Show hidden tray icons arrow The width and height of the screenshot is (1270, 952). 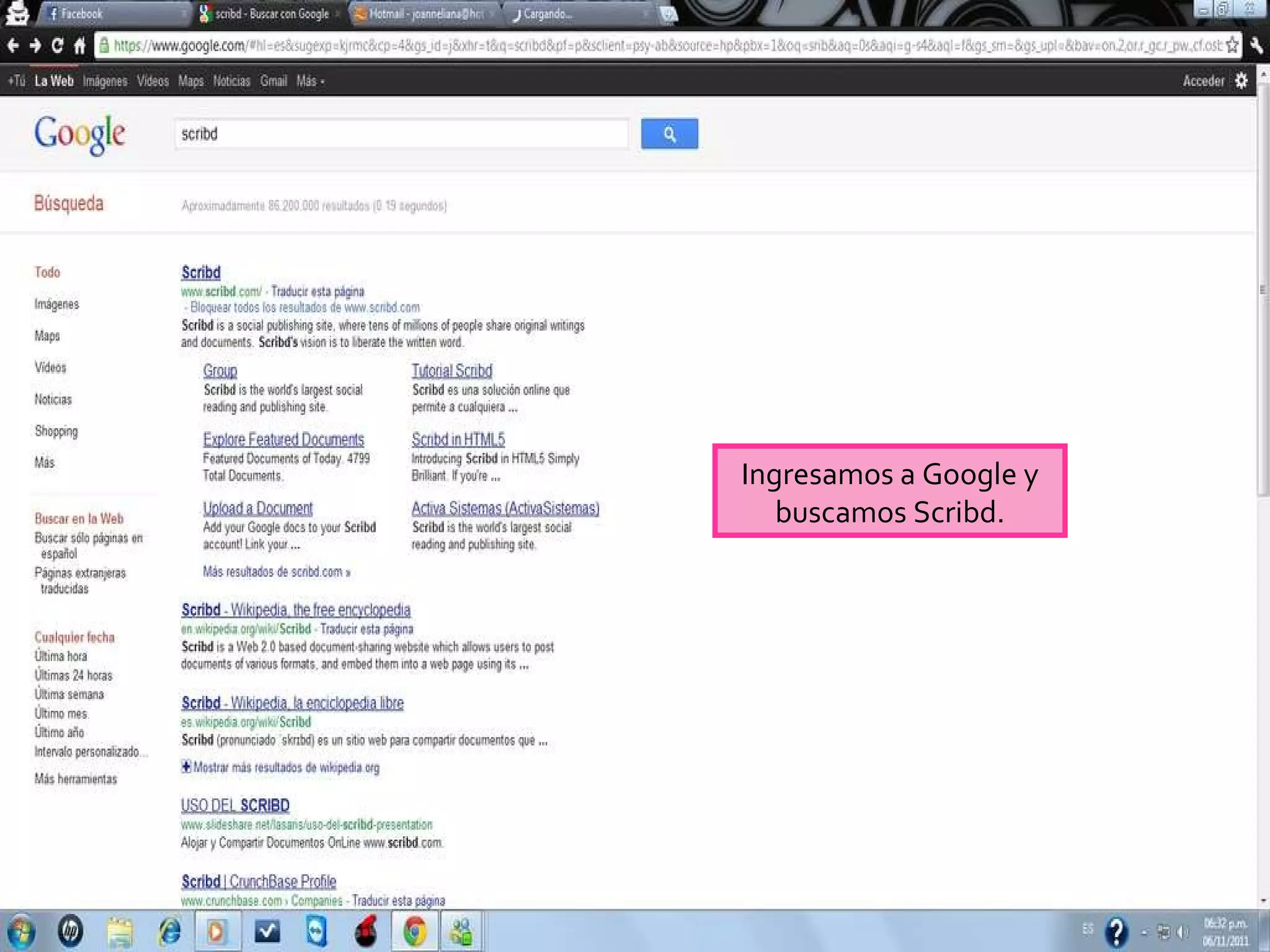tap(1144, 932)
